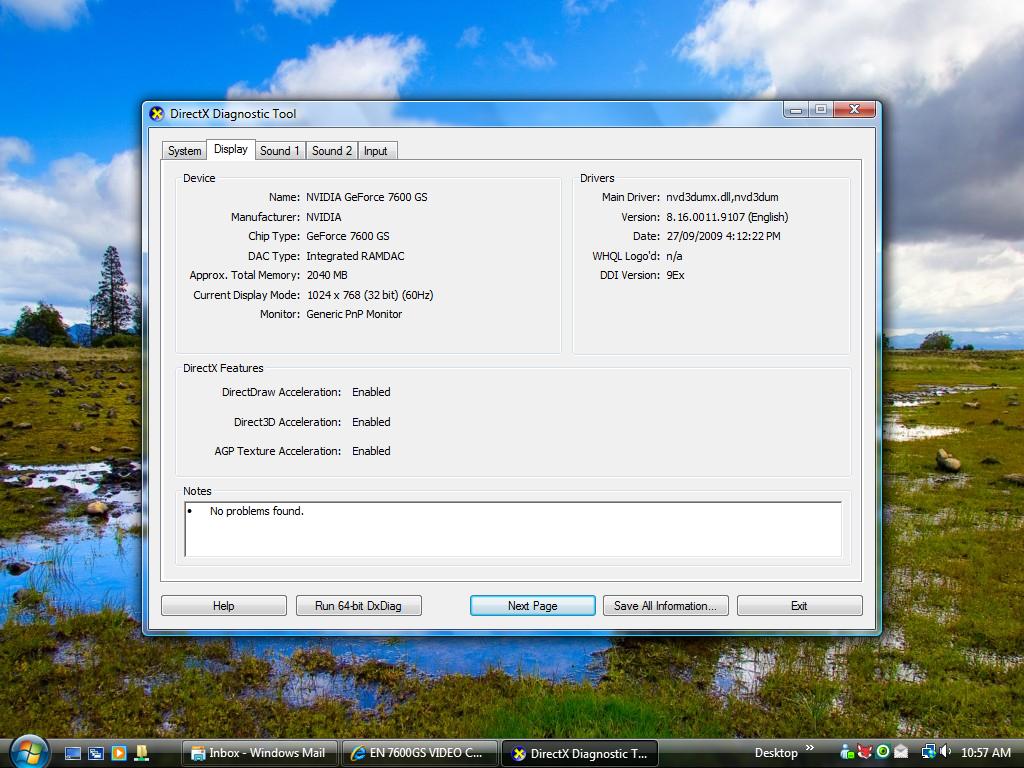This screenshot has height=768, width=1024.
Task: Click the Exit button
Action: [x=799, y=606]
